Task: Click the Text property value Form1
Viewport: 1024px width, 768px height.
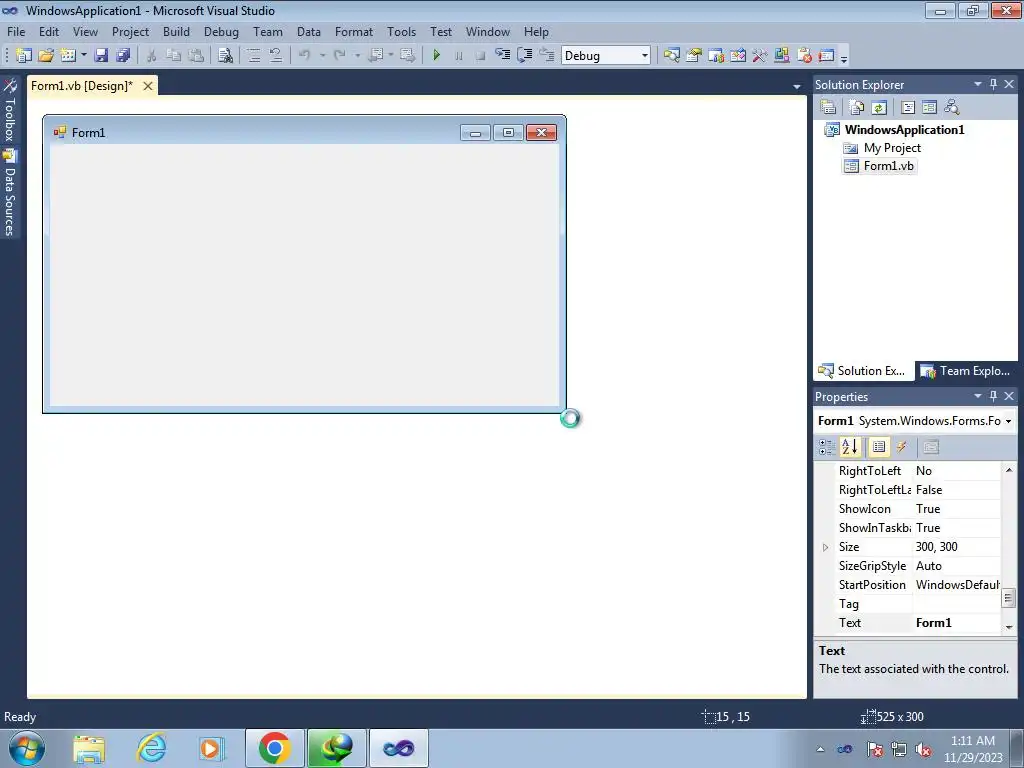Action: pos(933,623)
